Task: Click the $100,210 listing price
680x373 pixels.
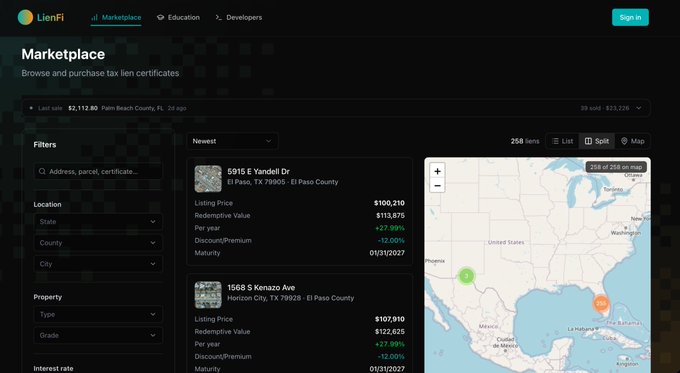Action: [x=389, y=203]
